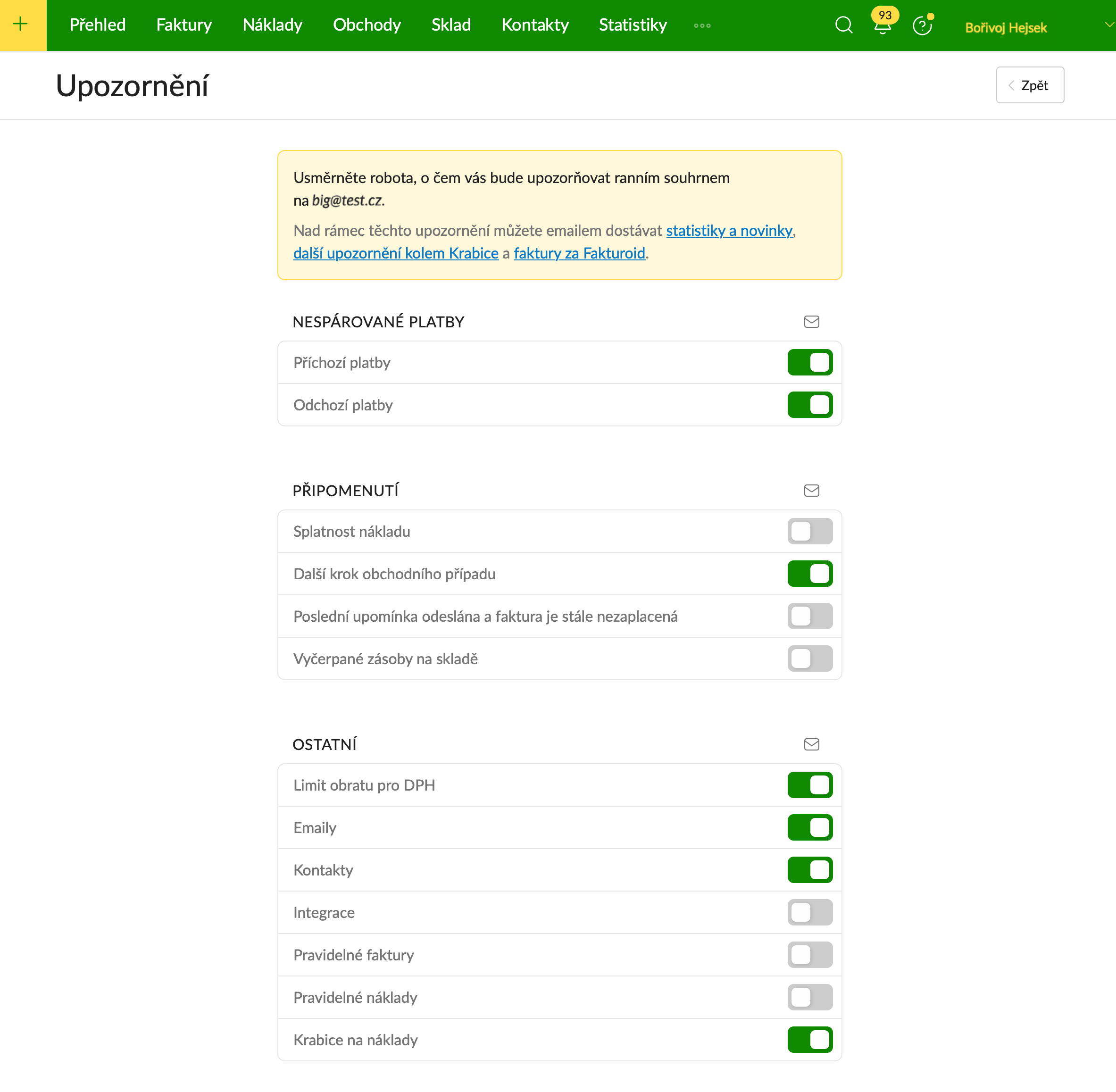Open the help question mark icon
Viewport: 1116px width, 1092px height.
click(x=922, y=26)
